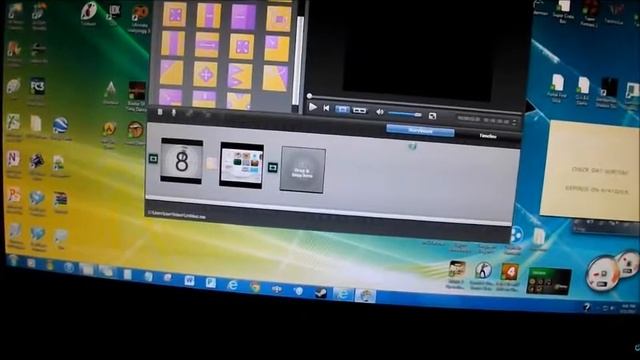Open Chrome from the taskbar
Screen dimensions: 640x360
pos(255,286)
